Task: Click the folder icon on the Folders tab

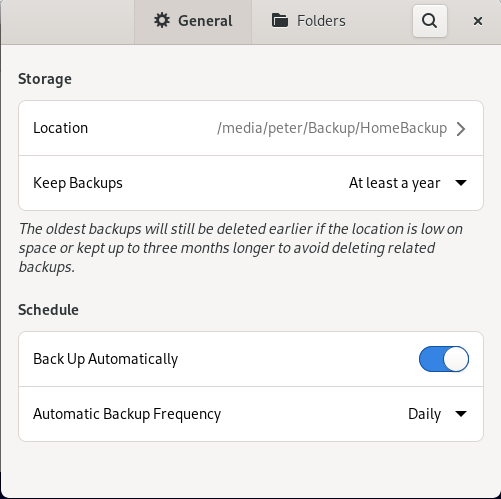Action: point(280,21)
